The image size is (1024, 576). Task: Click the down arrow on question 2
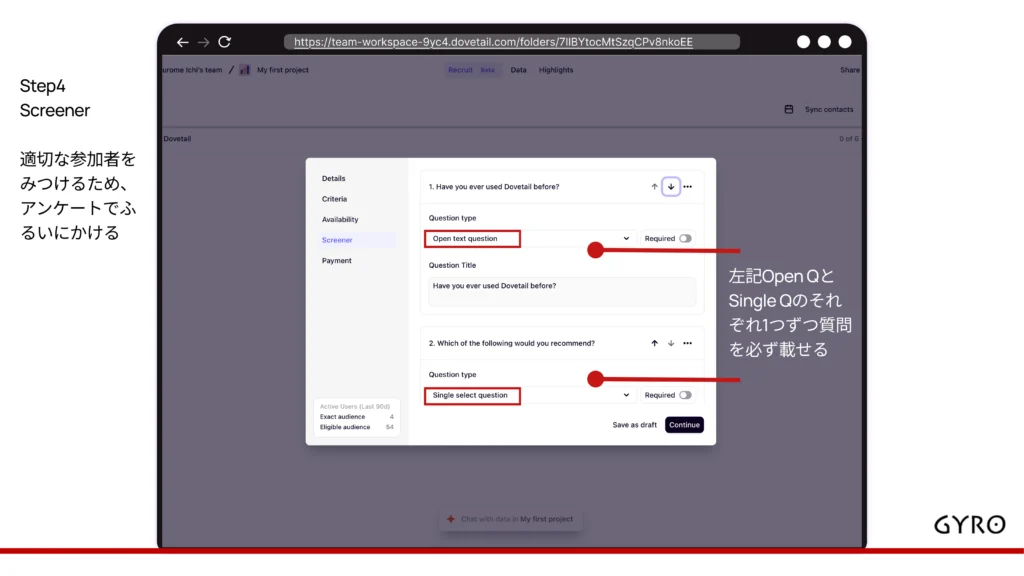(671, 343)
